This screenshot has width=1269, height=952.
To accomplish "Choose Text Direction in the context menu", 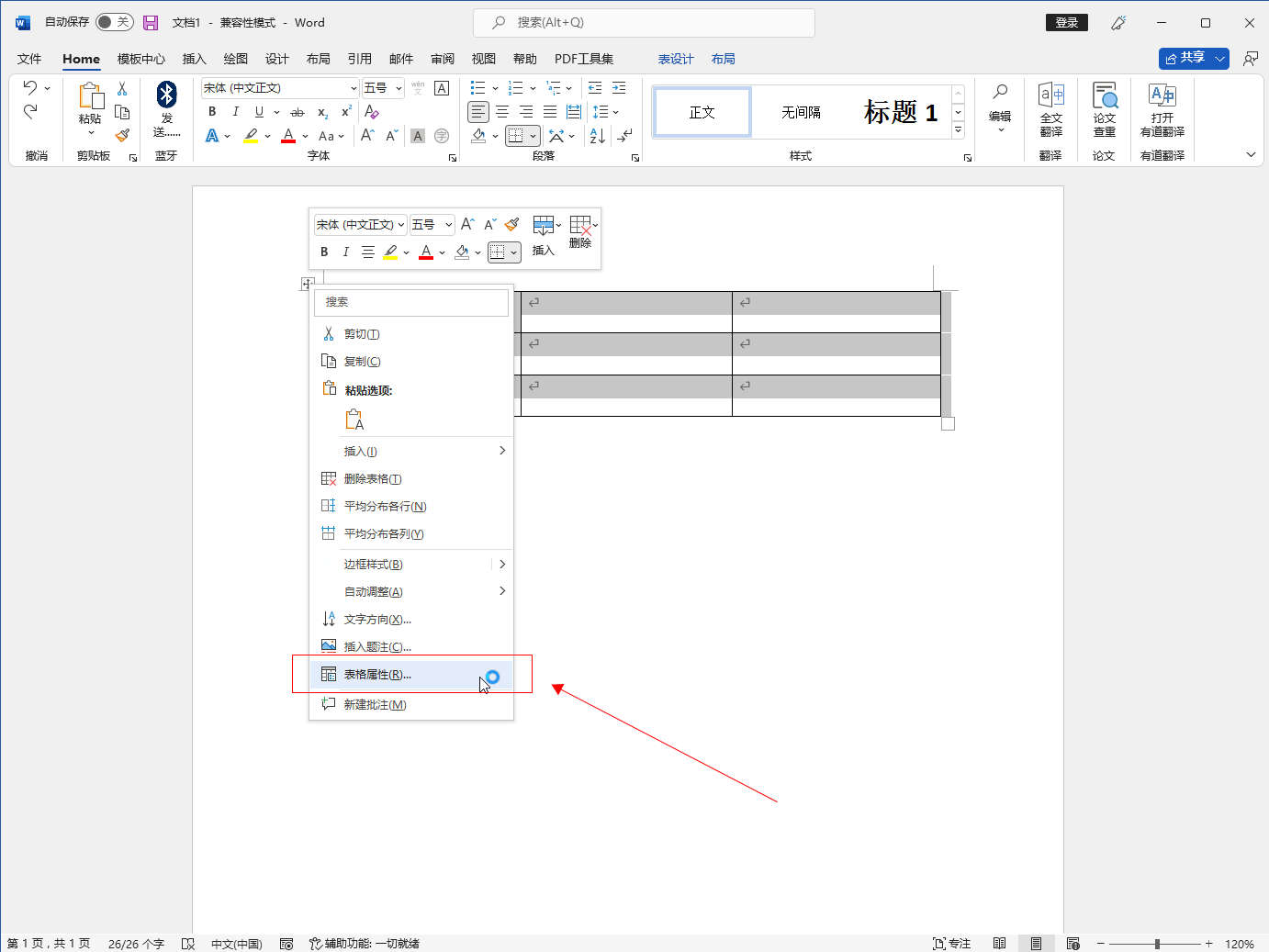I will click(411, 619).
